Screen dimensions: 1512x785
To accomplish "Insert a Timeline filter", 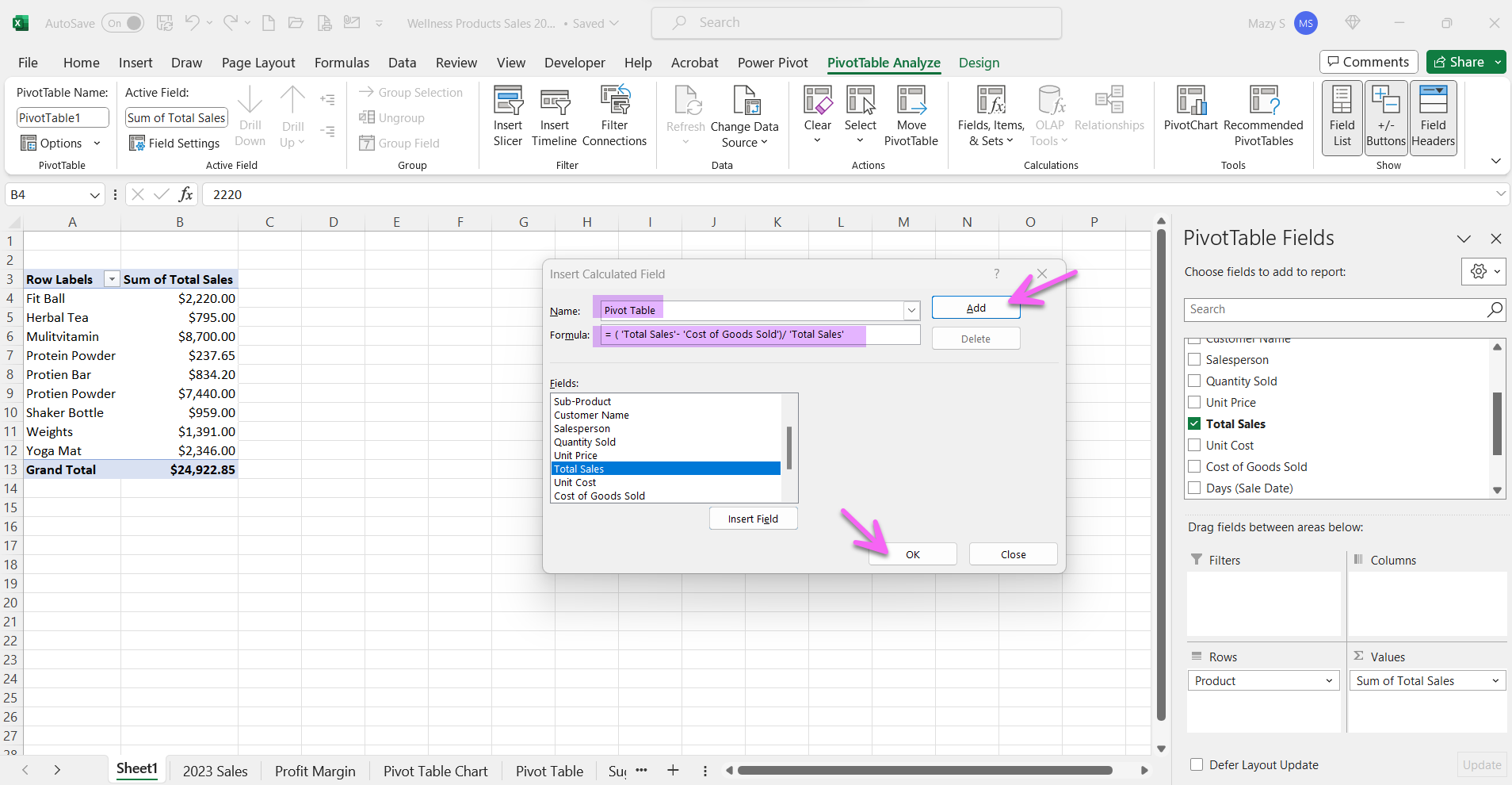I will click(554, 115).
